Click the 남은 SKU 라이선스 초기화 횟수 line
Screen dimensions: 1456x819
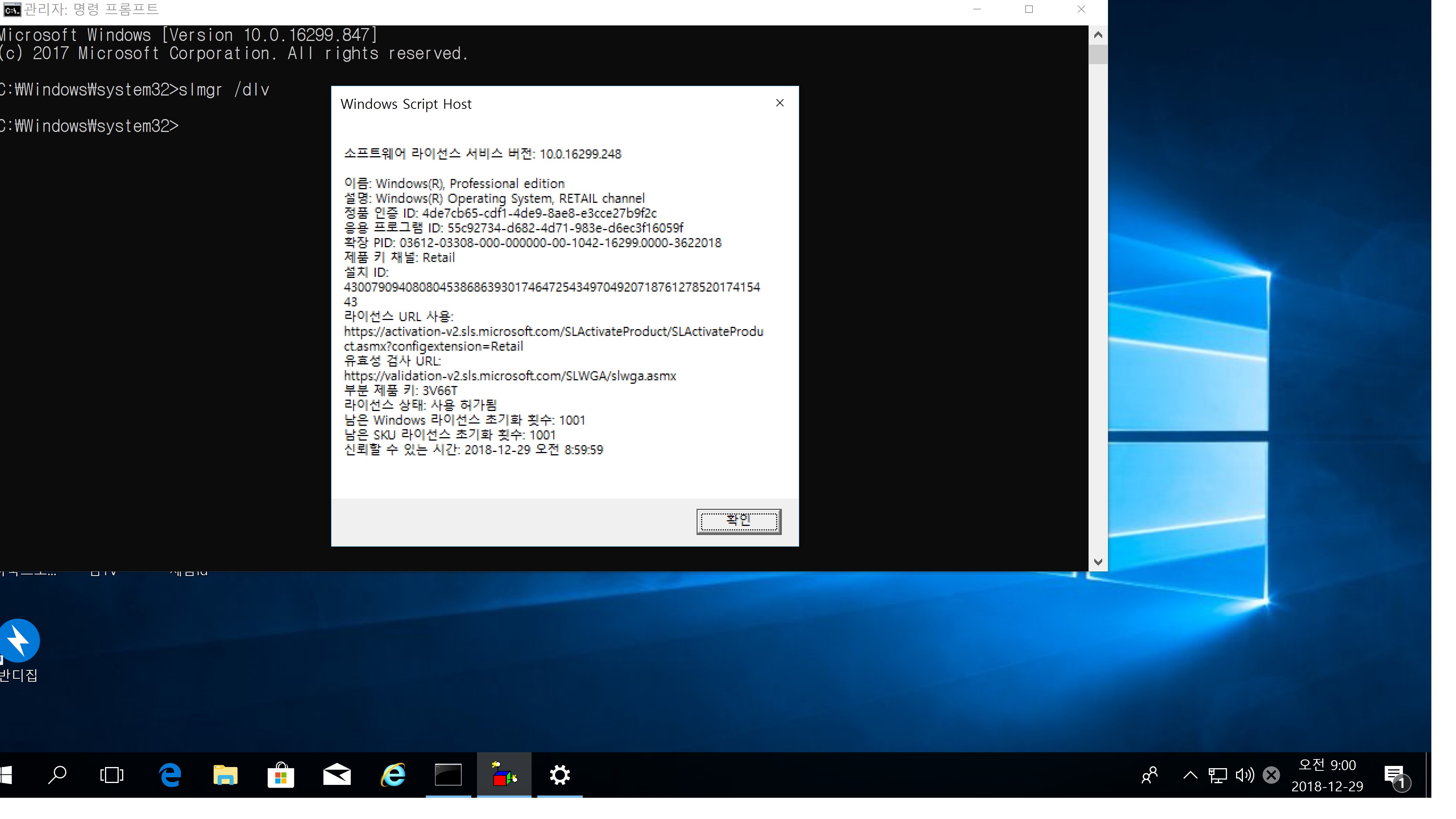click(x=449, y=435)
